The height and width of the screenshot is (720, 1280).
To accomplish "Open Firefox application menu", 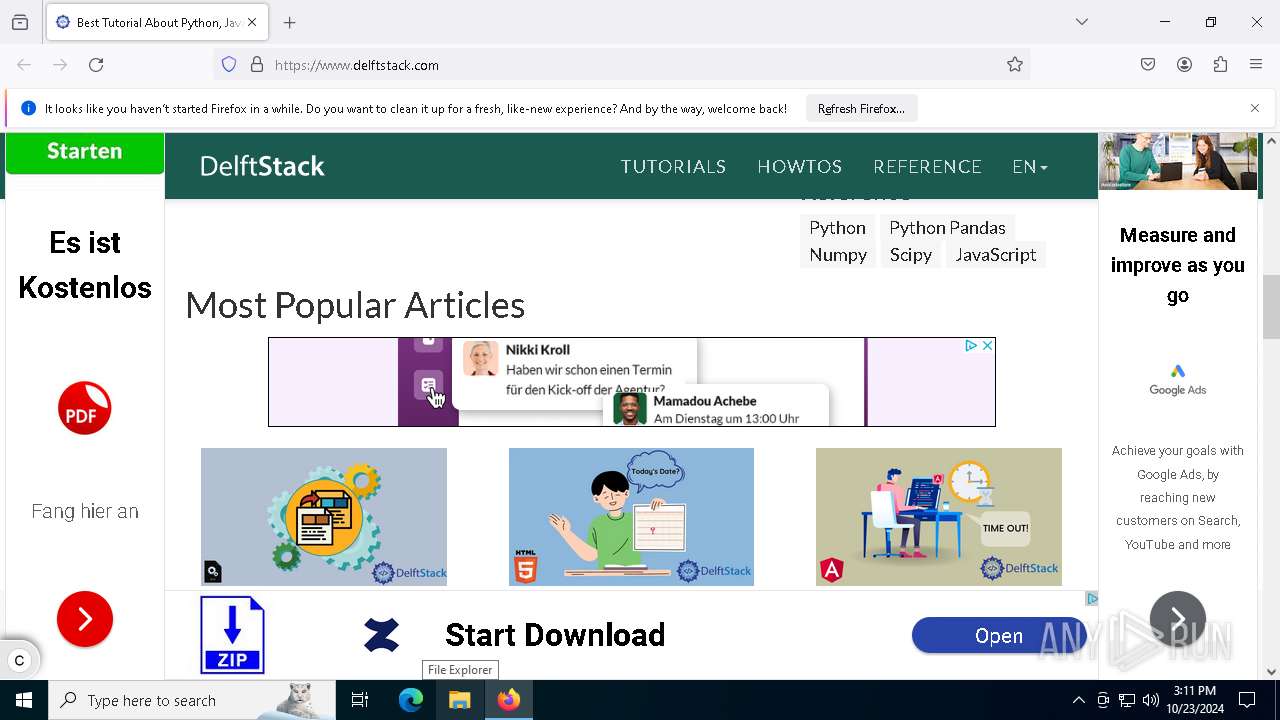I will [1256, 64].
